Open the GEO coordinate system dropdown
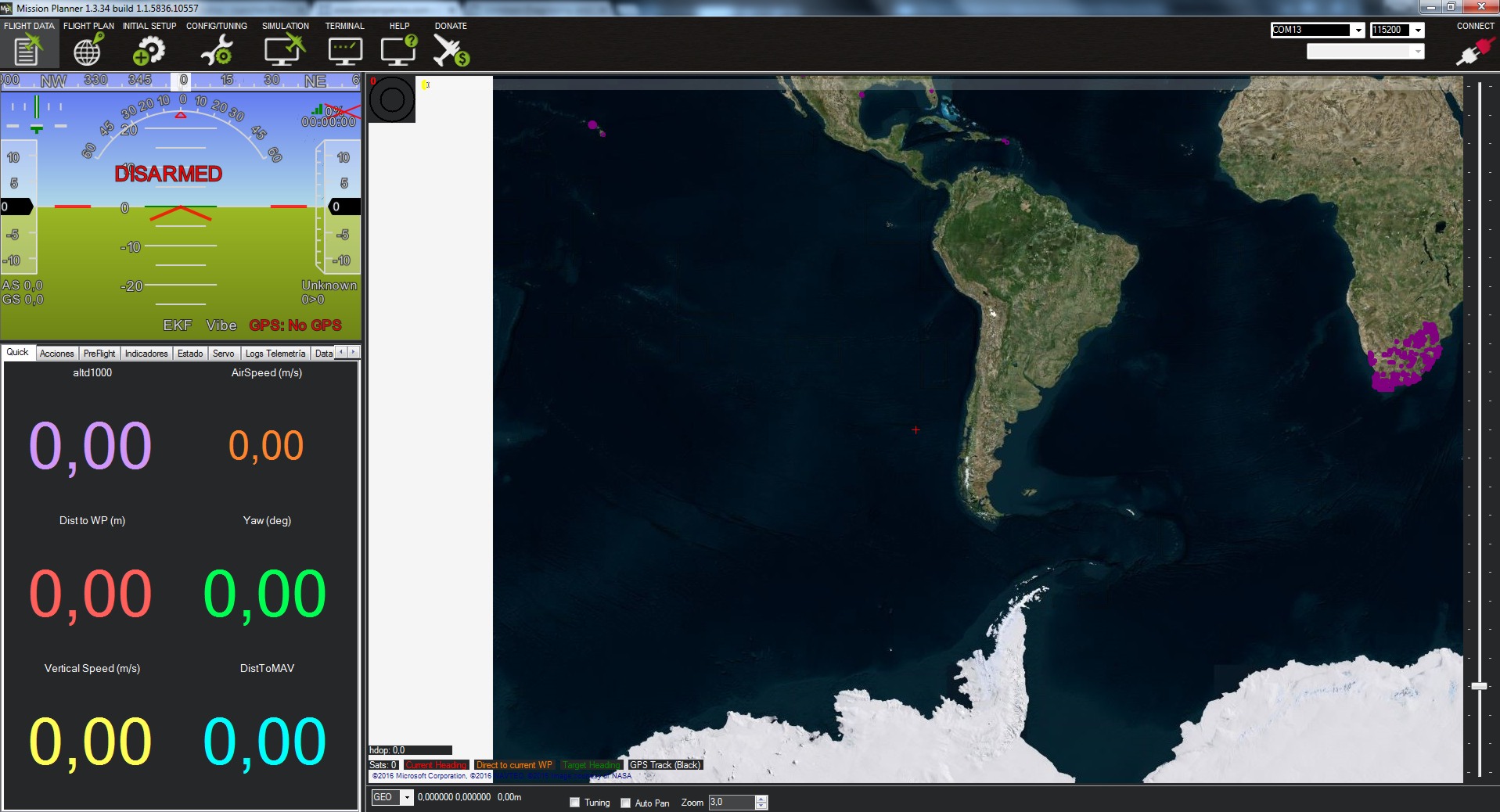1500x812 pixels. [x=407, y=797]
